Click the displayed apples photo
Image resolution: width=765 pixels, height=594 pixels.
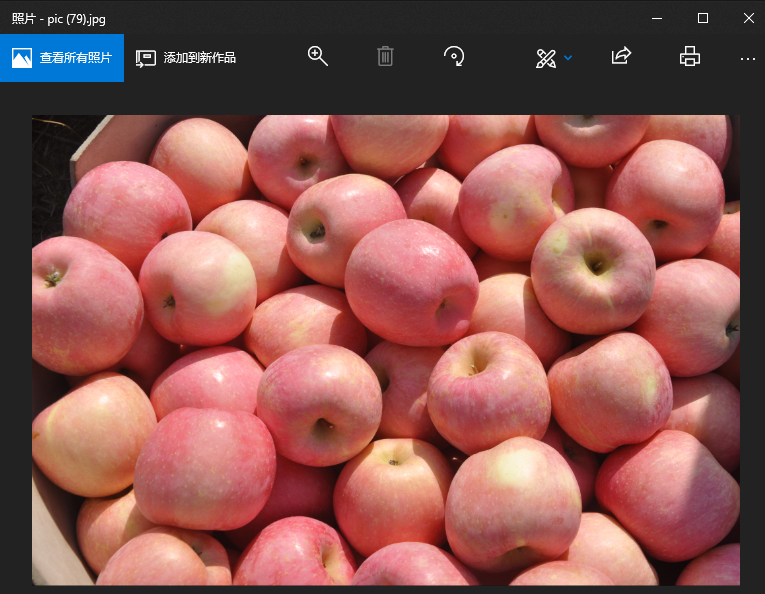point(385,350)
